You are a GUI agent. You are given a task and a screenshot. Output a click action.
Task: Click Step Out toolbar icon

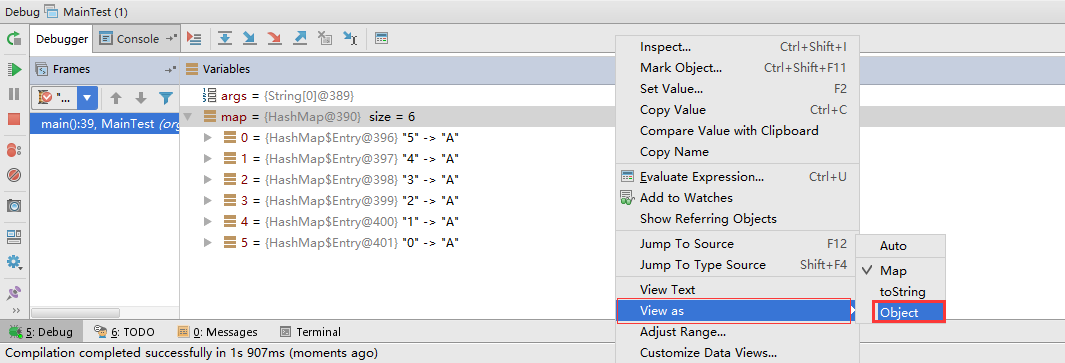300,39
